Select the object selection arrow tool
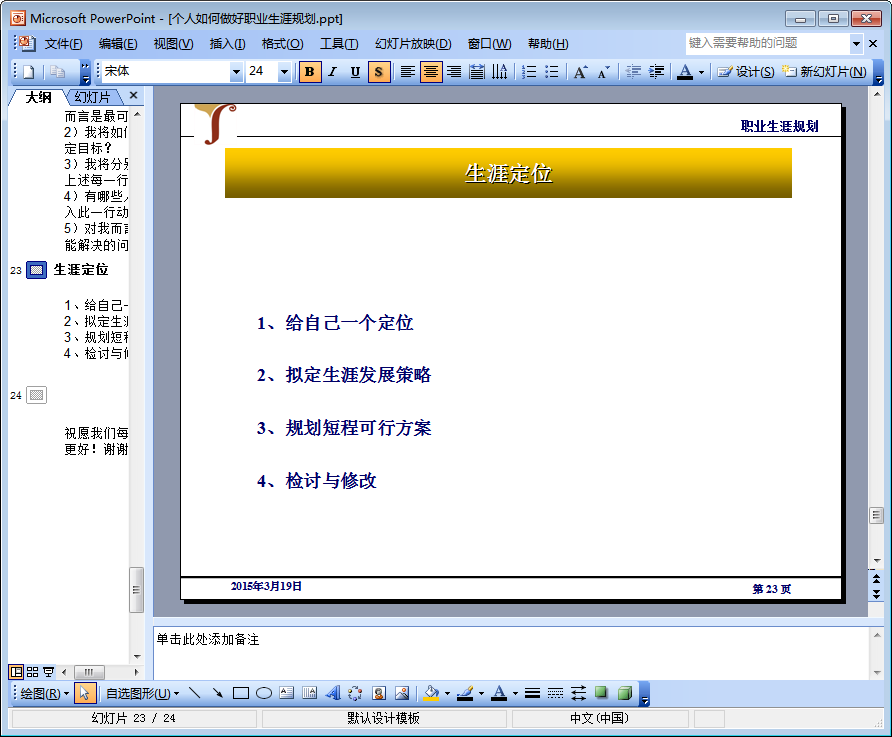Screen dimensions: 892x737 tap(84, 693)
